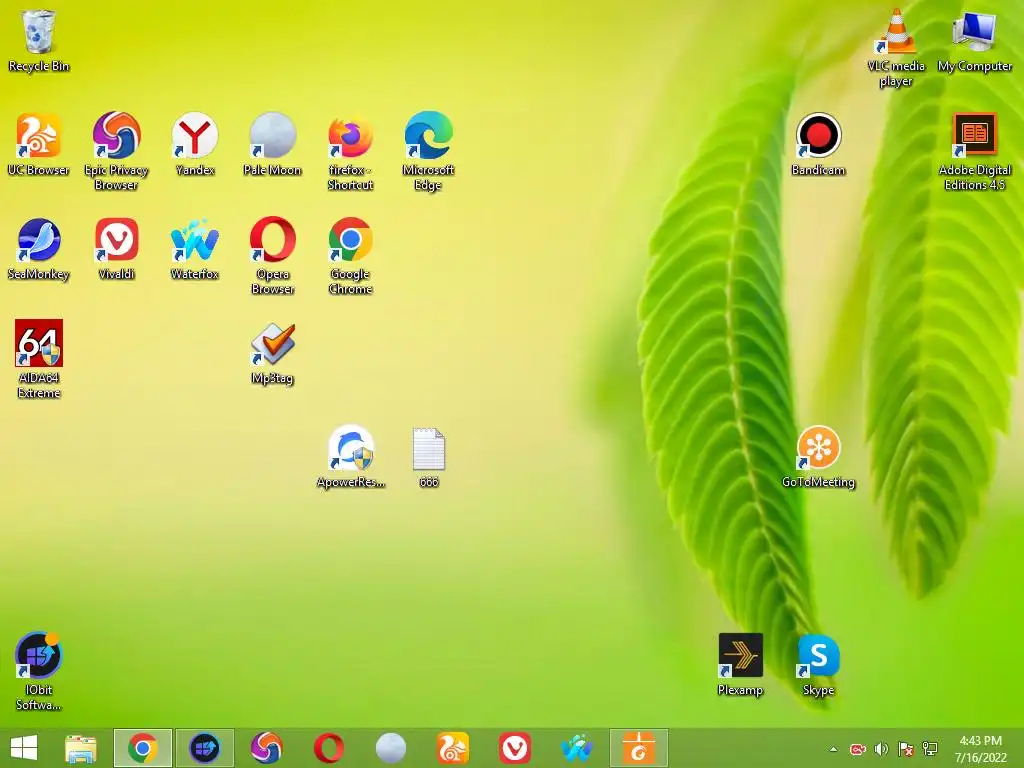The height and width of the screenshot is (768, 1024).
Task: Select the Google Chrome desktop shortcut
Action: (x=351, y=255)
